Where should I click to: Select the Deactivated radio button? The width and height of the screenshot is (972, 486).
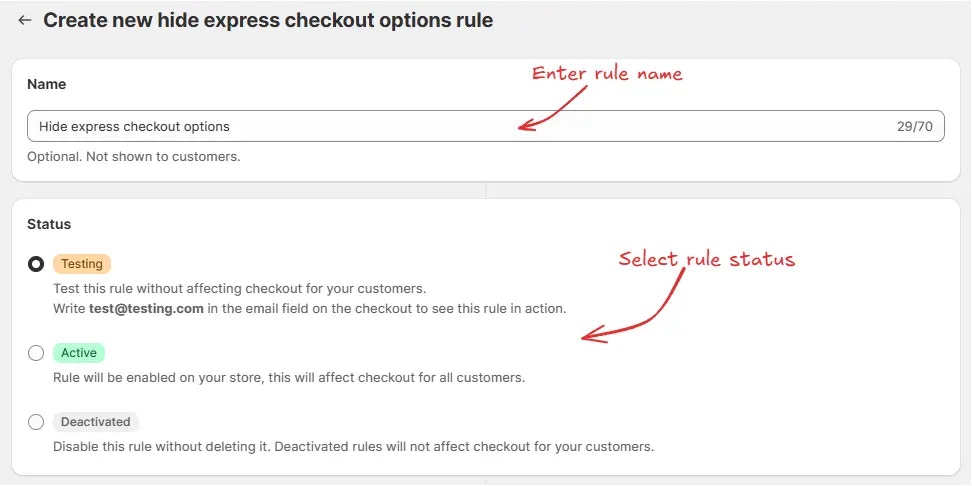(x=36, y=422)
